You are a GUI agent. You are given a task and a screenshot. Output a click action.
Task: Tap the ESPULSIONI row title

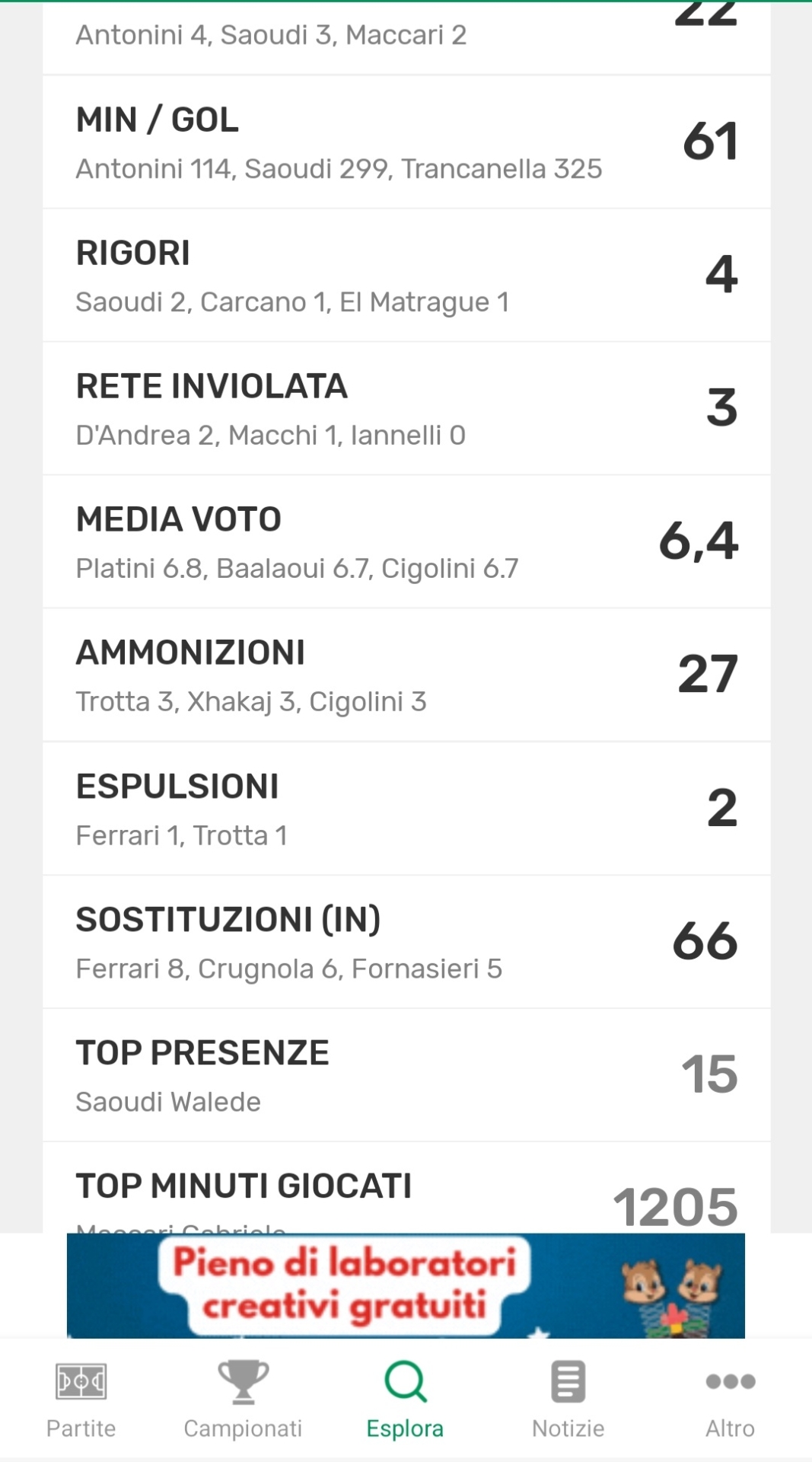click(177, 787)
